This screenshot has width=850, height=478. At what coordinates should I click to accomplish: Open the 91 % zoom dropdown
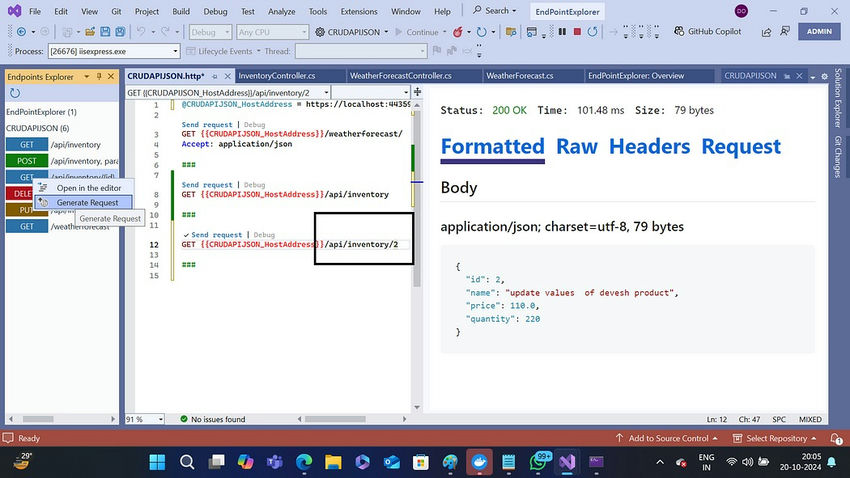pos(144,419)
